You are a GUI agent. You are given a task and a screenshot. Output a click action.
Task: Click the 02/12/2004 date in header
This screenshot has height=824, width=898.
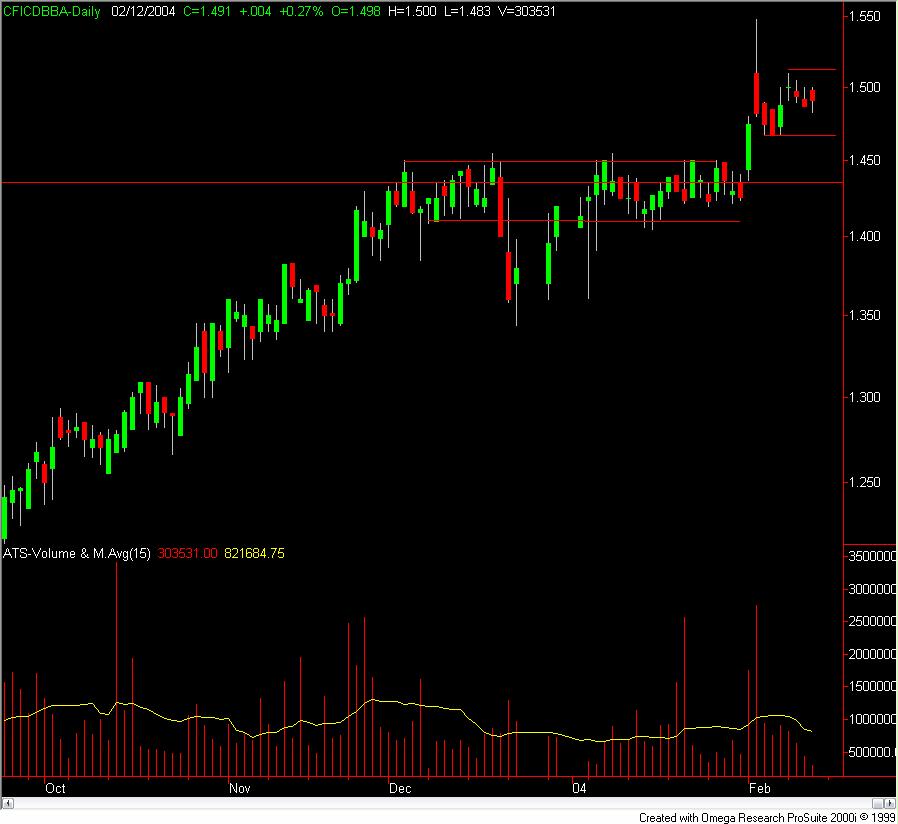pyautogui.click(x=143, y=12)
